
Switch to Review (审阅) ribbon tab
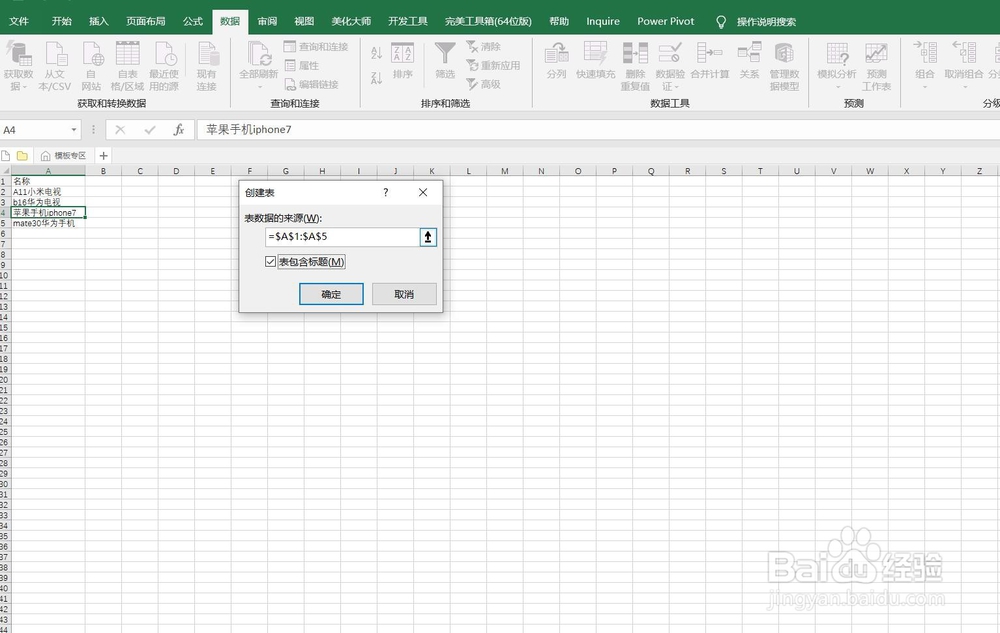click(x=267, y=21)
